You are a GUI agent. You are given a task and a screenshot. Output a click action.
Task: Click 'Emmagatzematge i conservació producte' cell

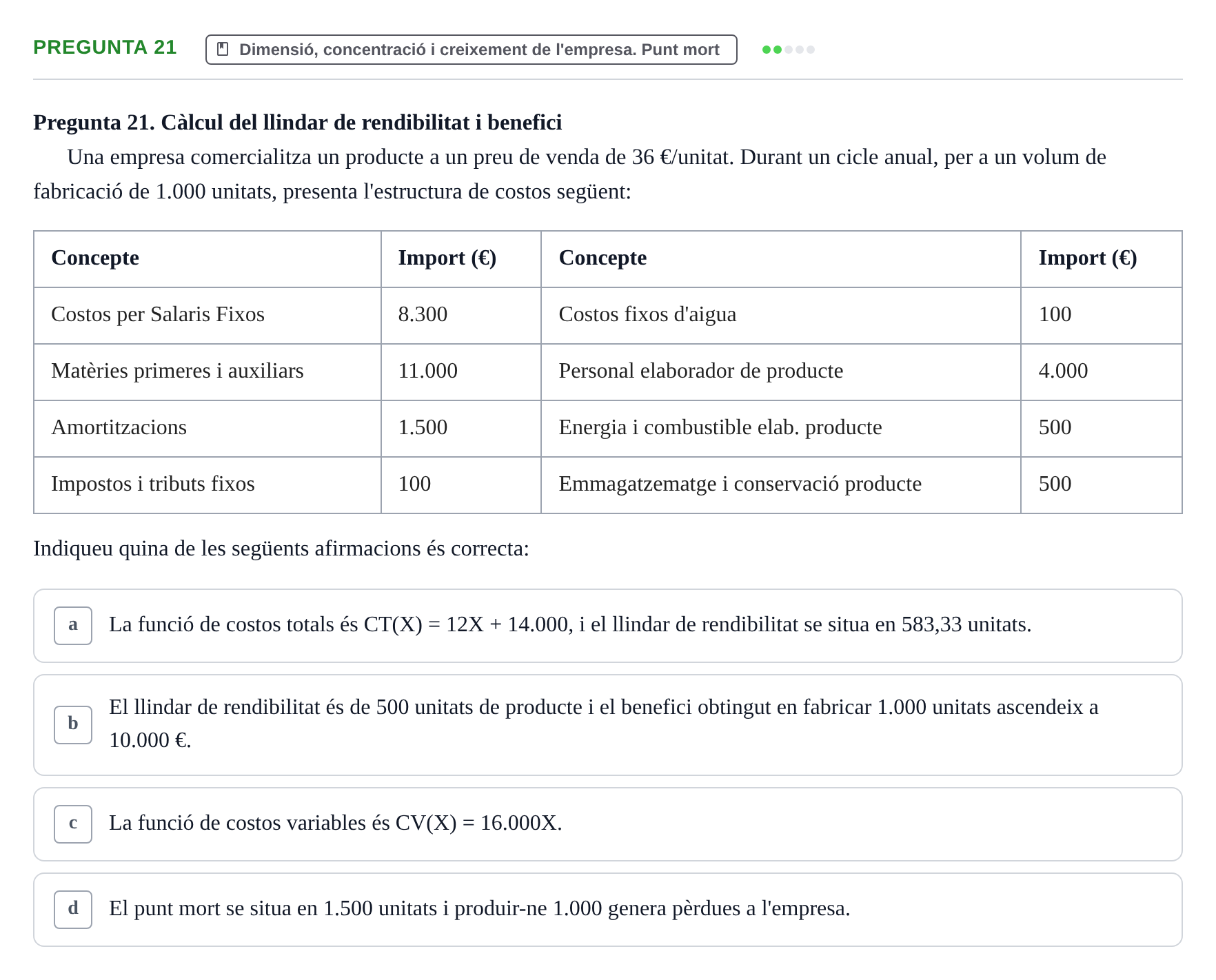[781, 485]
